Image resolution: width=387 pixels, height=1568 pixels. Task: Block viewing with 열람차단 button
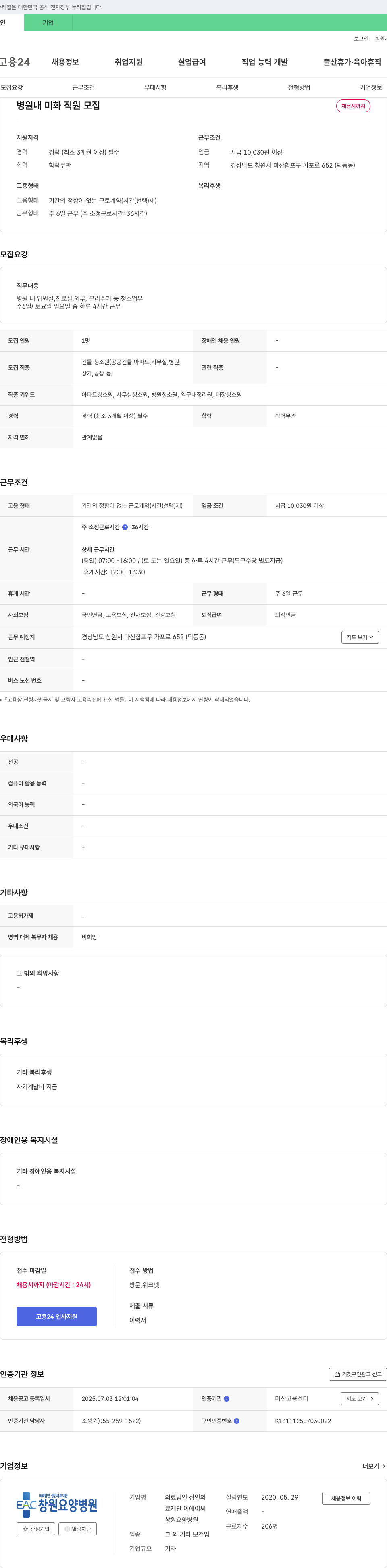77,1529
